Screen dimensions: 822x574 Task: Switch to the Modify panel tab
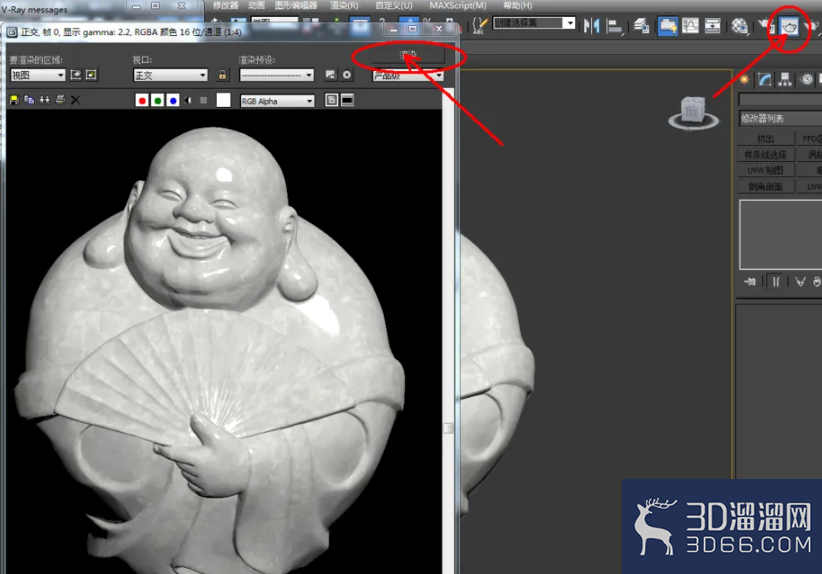point(765,80)
